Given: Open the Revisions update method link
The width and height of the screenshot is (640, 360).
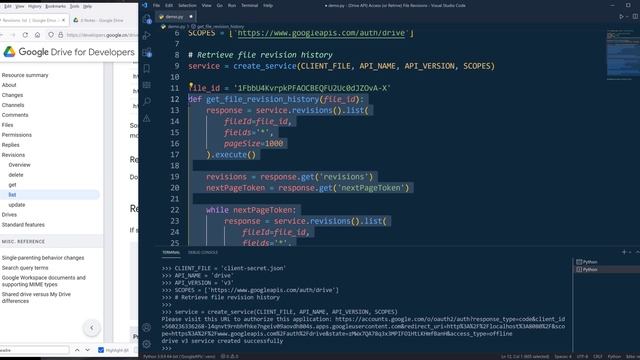Looking at the screenshot, I should tap(17, 205).
